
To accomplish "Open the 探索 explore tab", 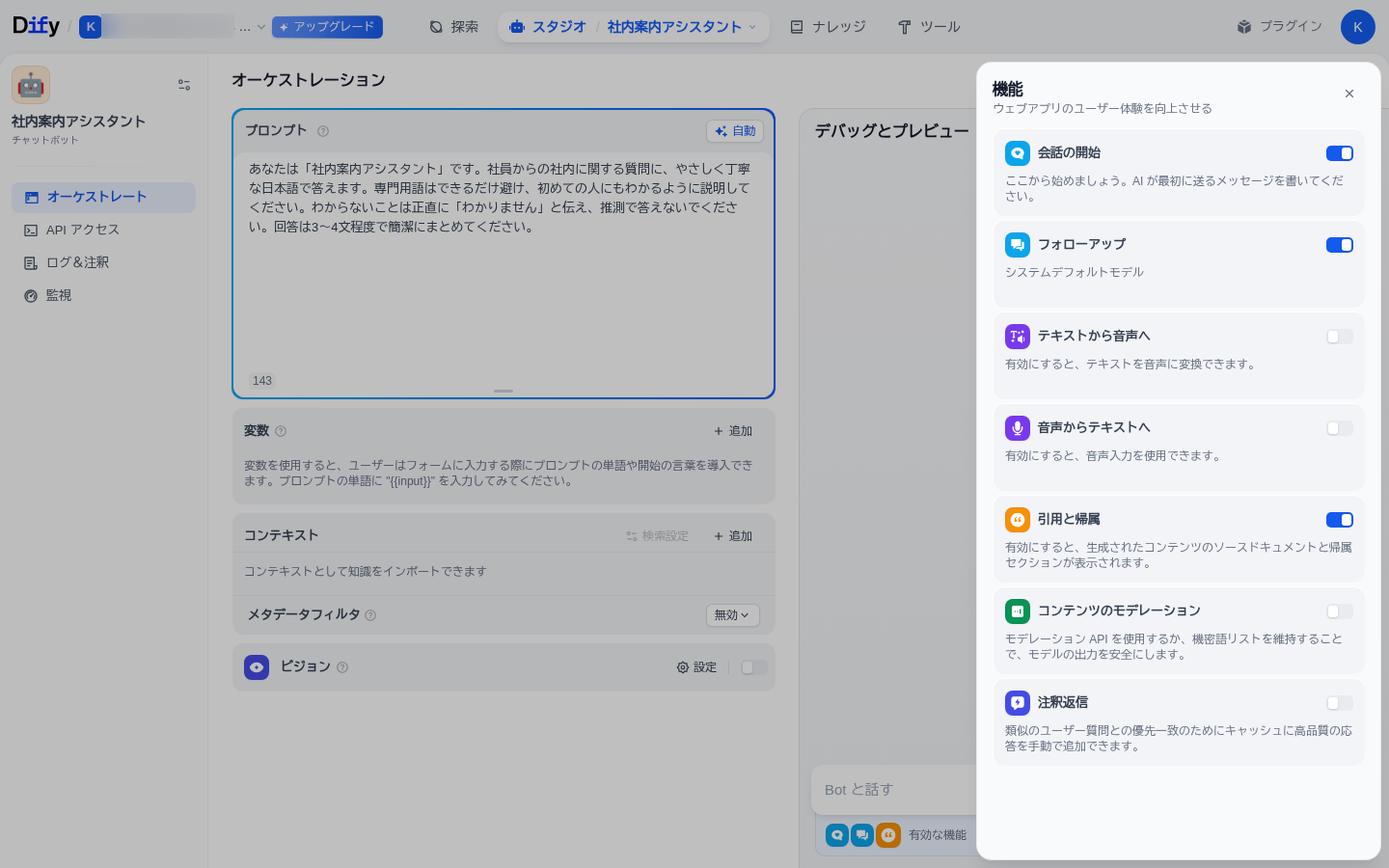I will [453, 27].
